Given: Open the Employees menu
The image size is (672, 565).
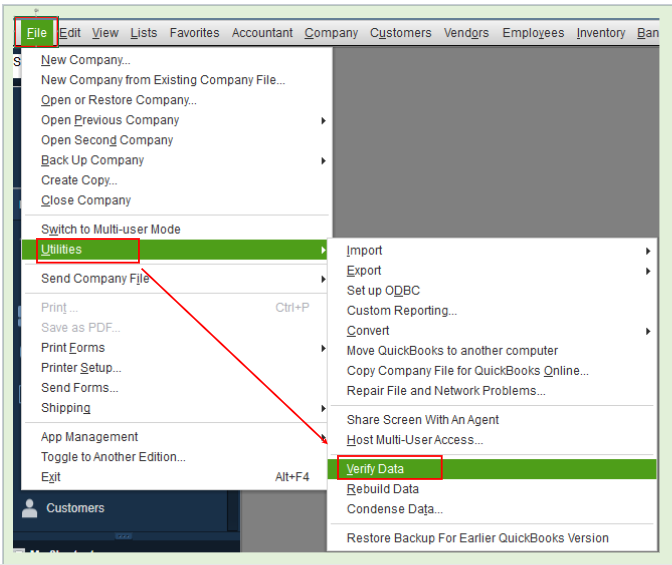Looking at the screenshot, I should [x=533, y=33].
